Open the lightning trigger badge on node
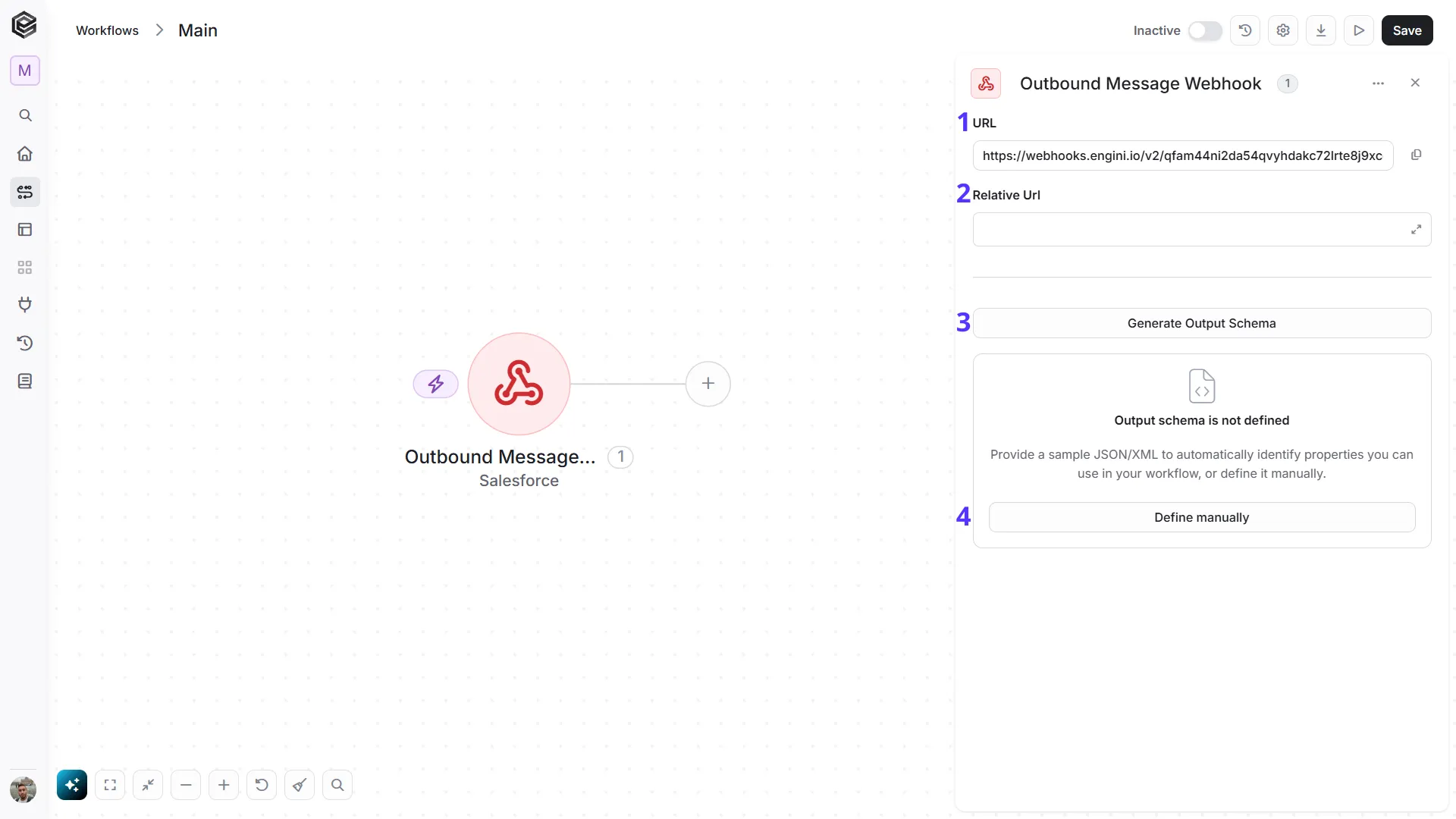The height and width of the screenshot is (819, 1456). coord(435,384)
